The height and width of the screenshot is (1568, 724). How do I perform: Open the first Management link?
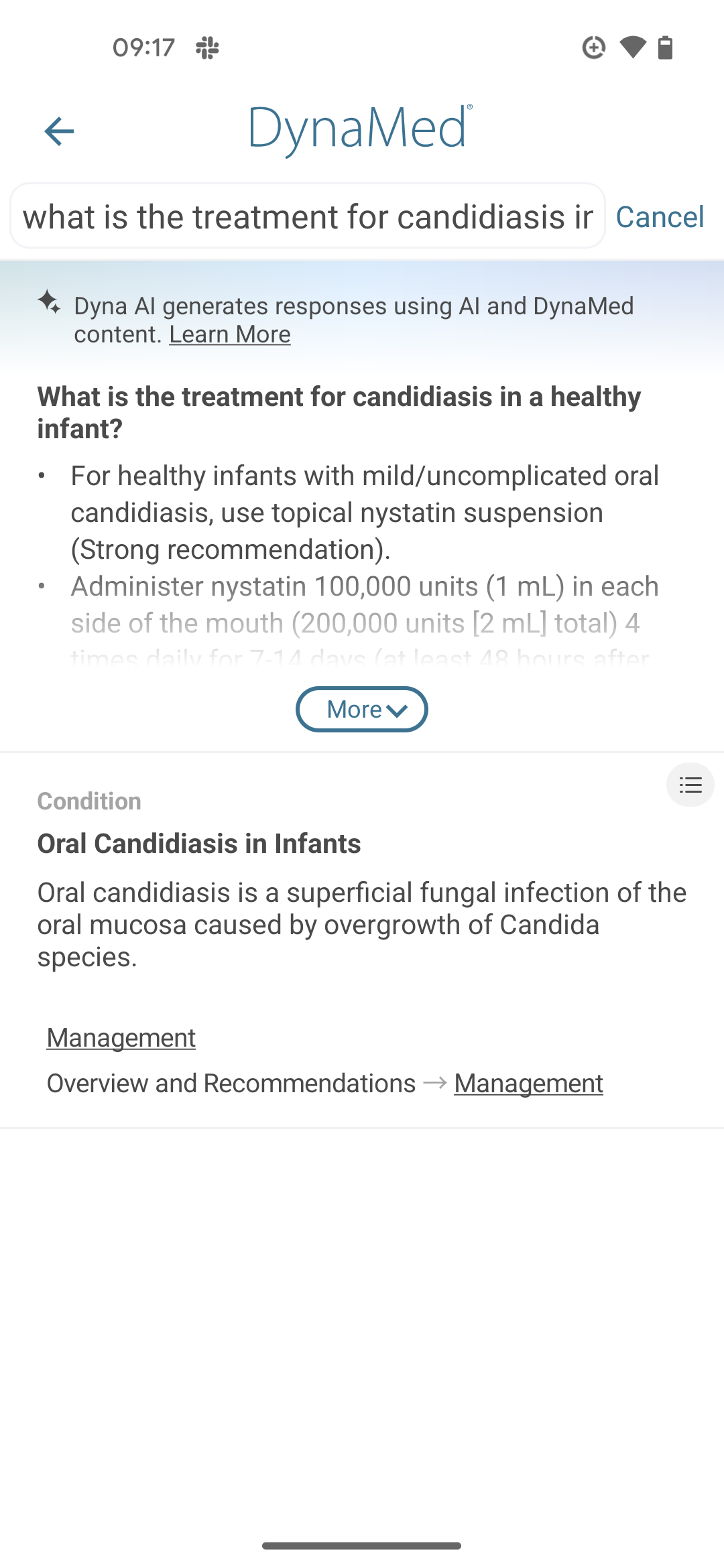pos(121,1038)
